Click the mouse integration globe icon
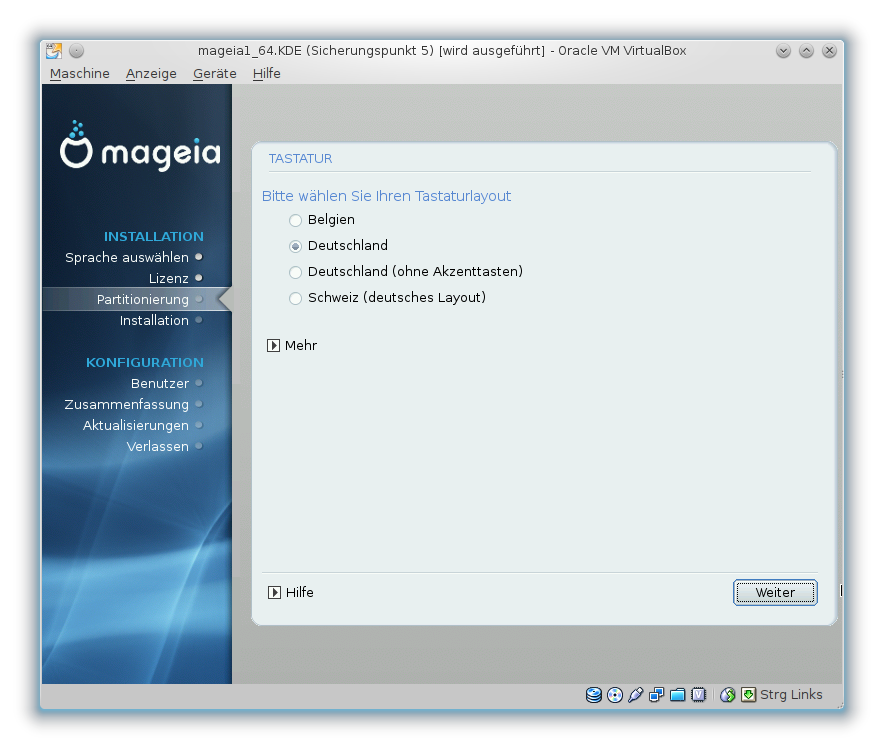 coord(727,695)
